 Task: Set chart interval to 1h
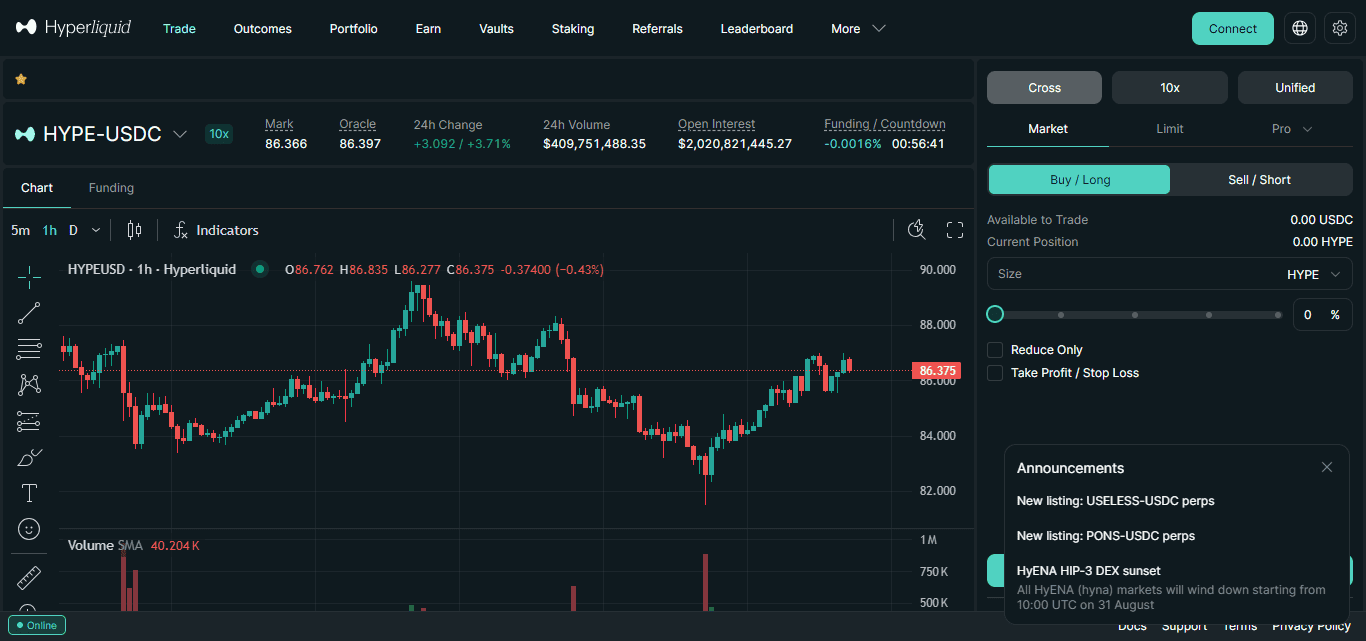coord(49,230)
